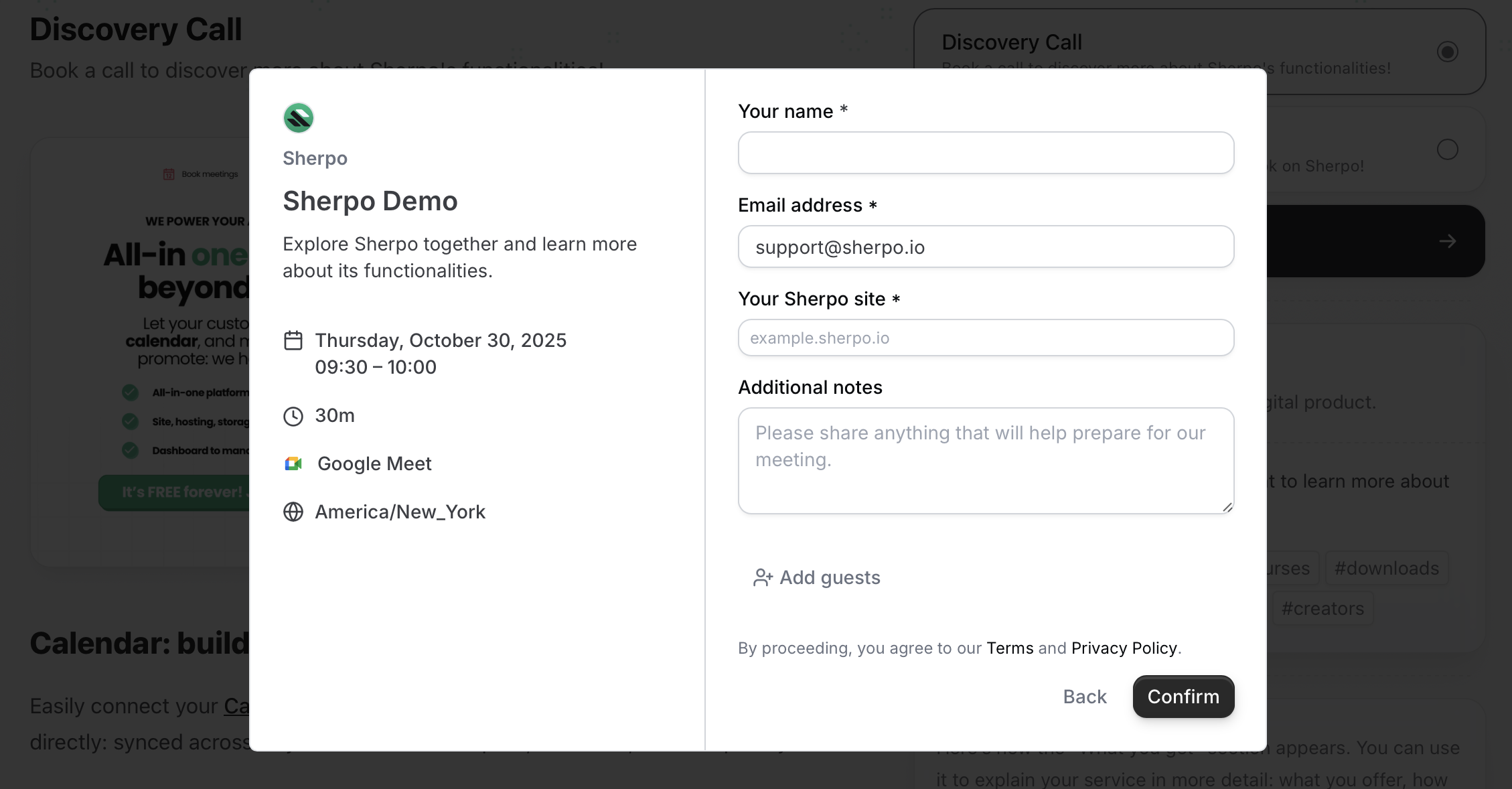
Task: Select the radio button for the second event type
Action: click(x=1448, y=150)
